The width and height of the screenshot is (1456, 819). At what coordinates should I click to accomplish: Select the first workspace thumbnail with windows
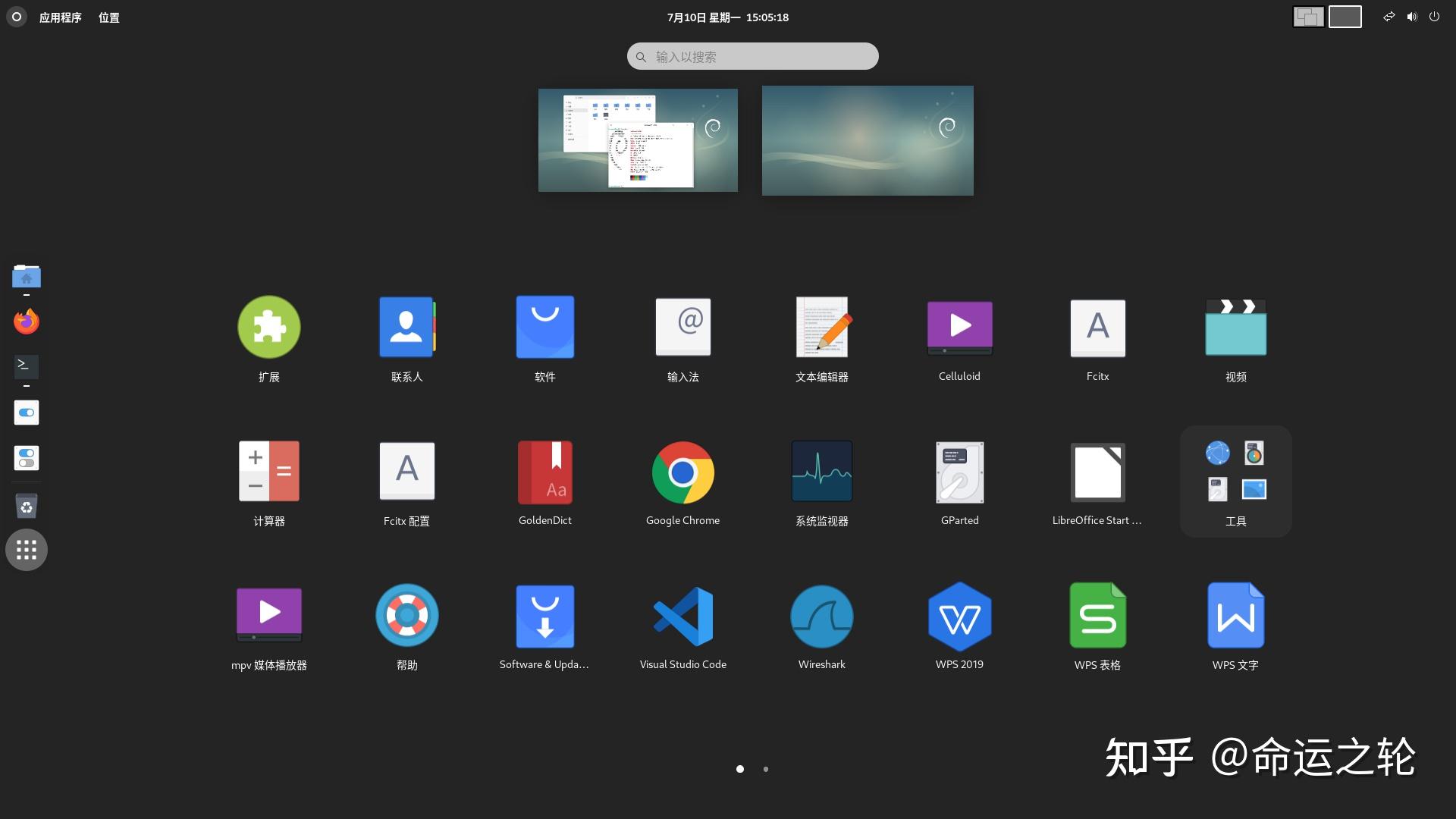[638, 140]
